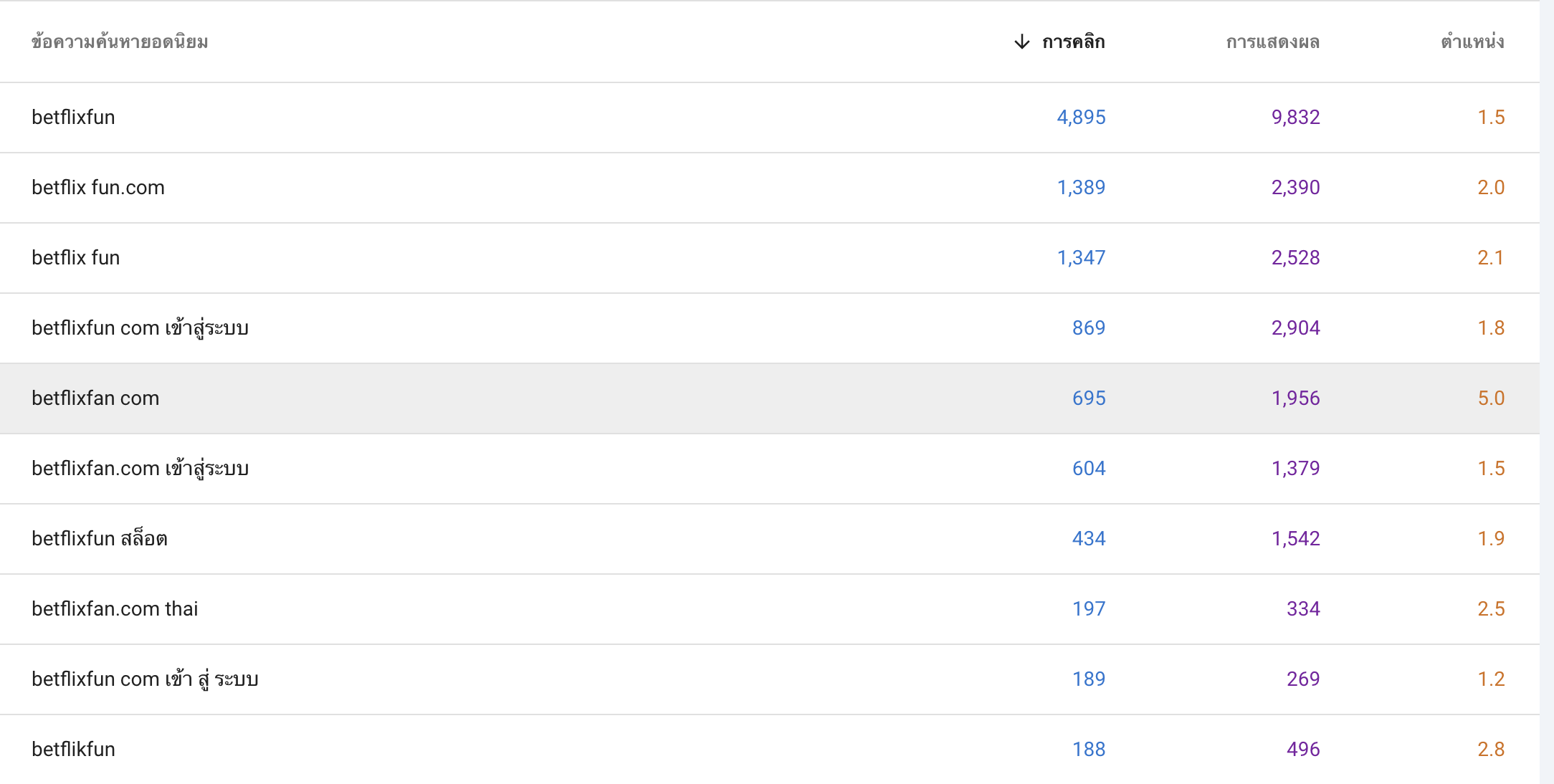Select the betflixfun com เข้า สู่ ระบบ row

pyautogui.click(x=770, y=679)
